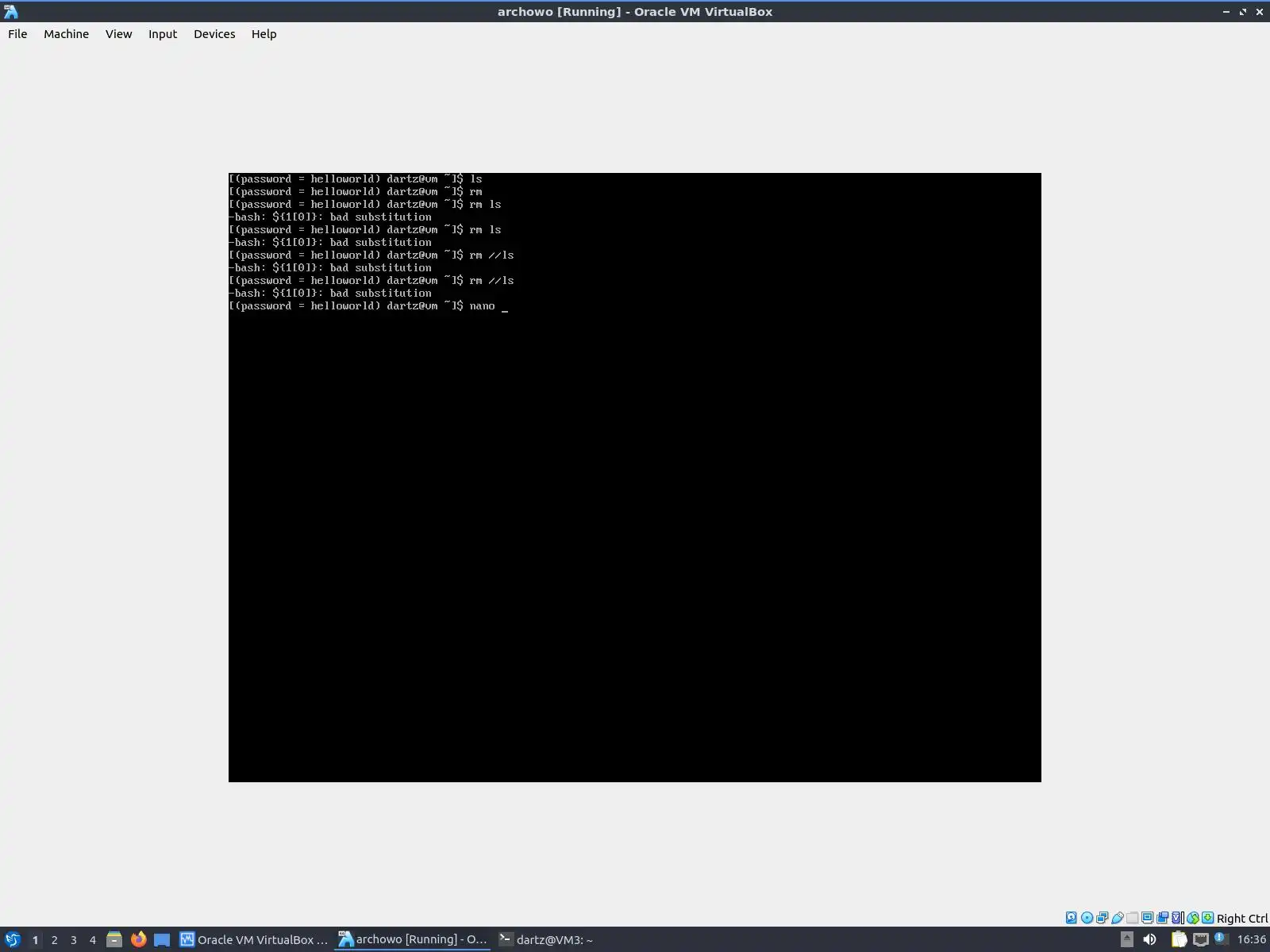Click the gray shared folders status icon

(1132, 918)
